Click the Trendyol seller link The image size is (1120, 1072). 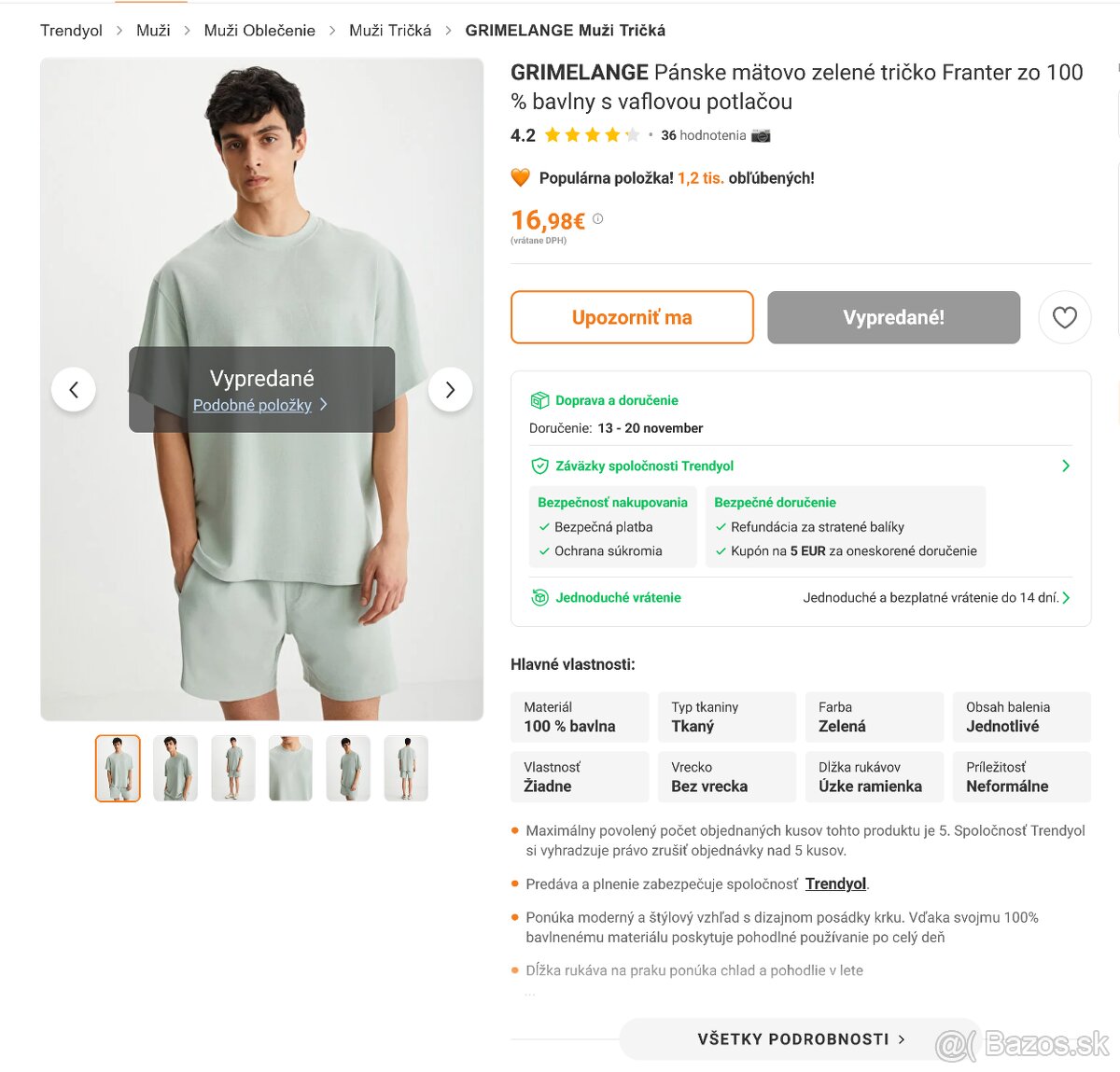[x=835, y=884]
